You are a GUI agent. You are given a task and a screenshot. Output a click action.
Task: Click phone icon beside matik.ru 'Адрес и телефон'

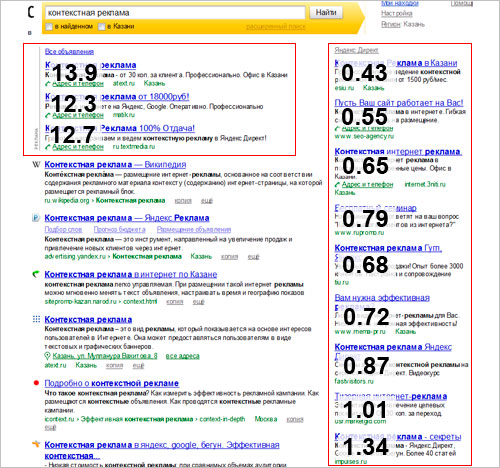[48, 115]
